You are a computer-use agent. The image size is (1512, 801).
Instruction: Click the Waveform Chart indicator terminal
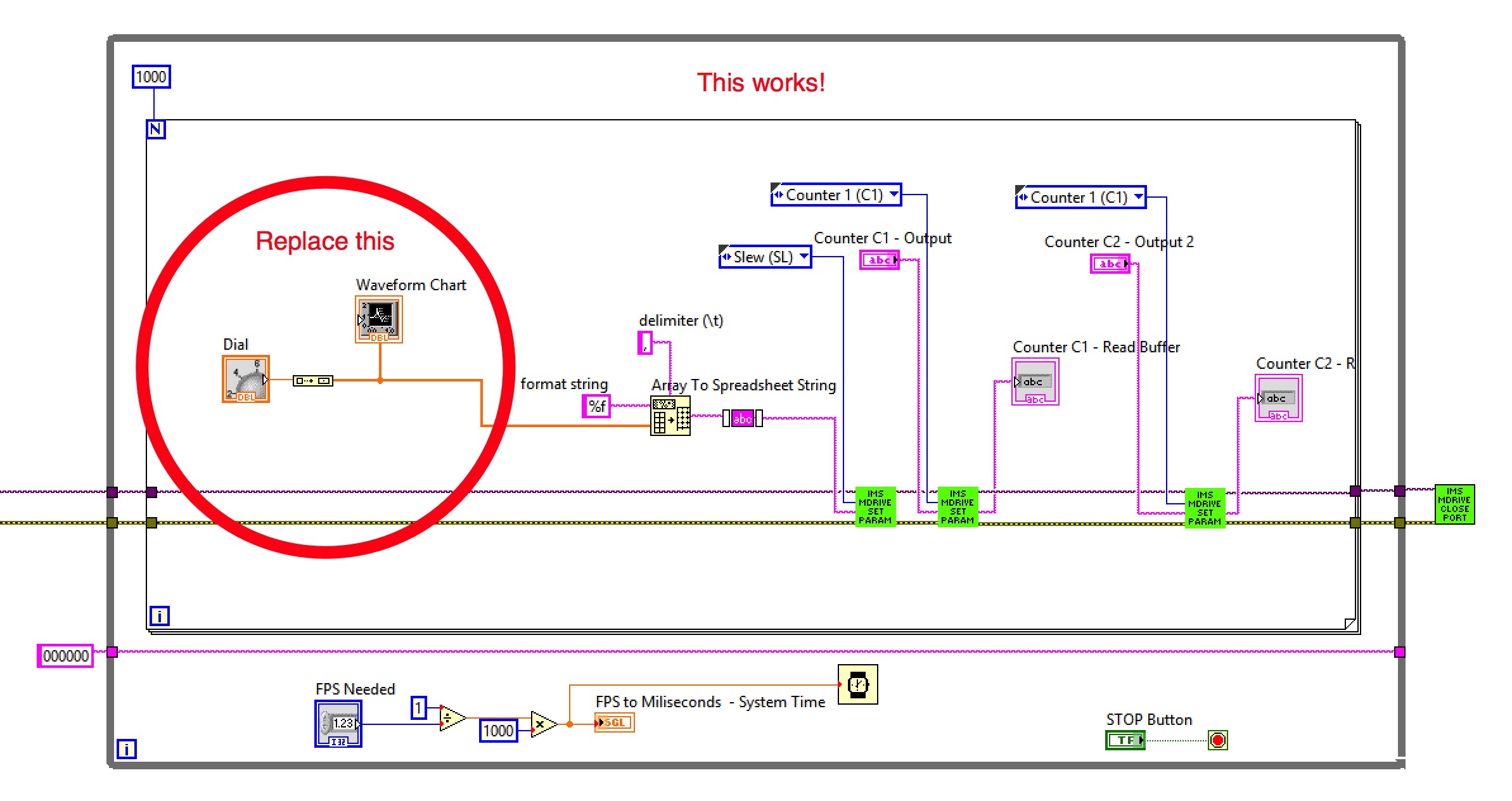[x=379, y=319]
